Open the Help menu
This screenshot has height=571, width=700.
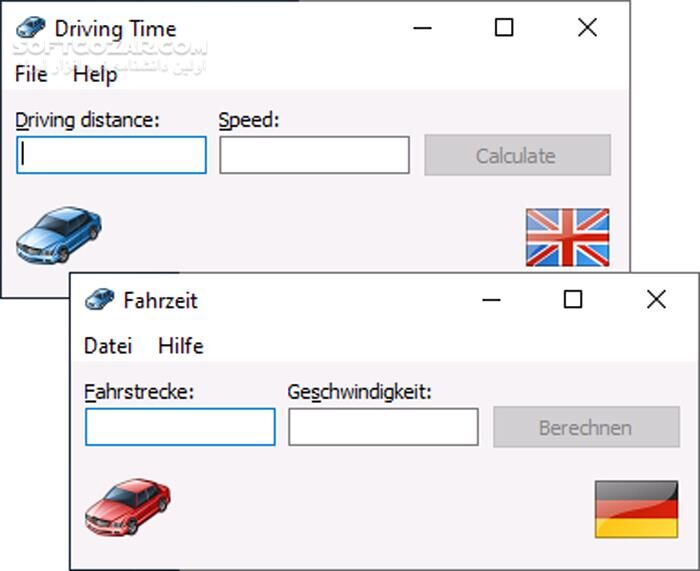[x=95, y=74]
